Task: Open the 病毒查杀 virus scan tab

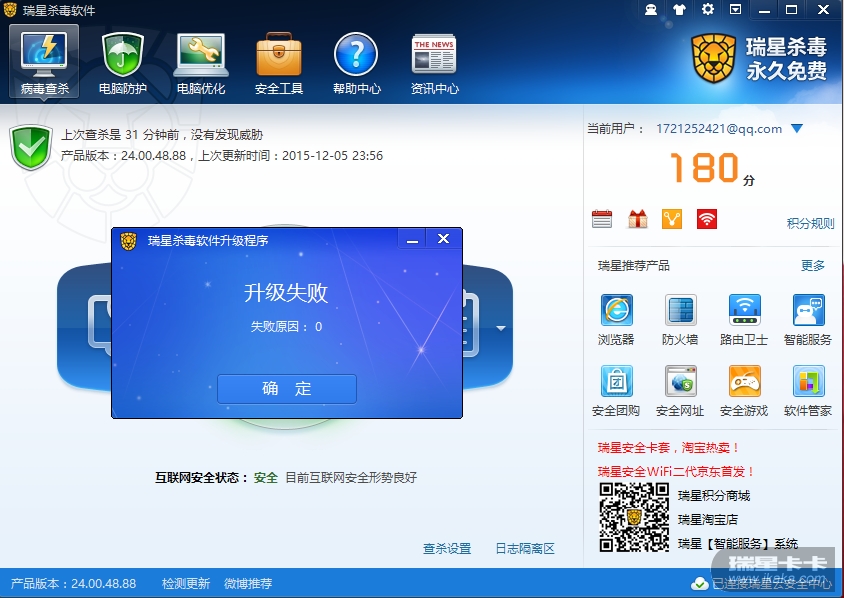Action: pos(44,61)
